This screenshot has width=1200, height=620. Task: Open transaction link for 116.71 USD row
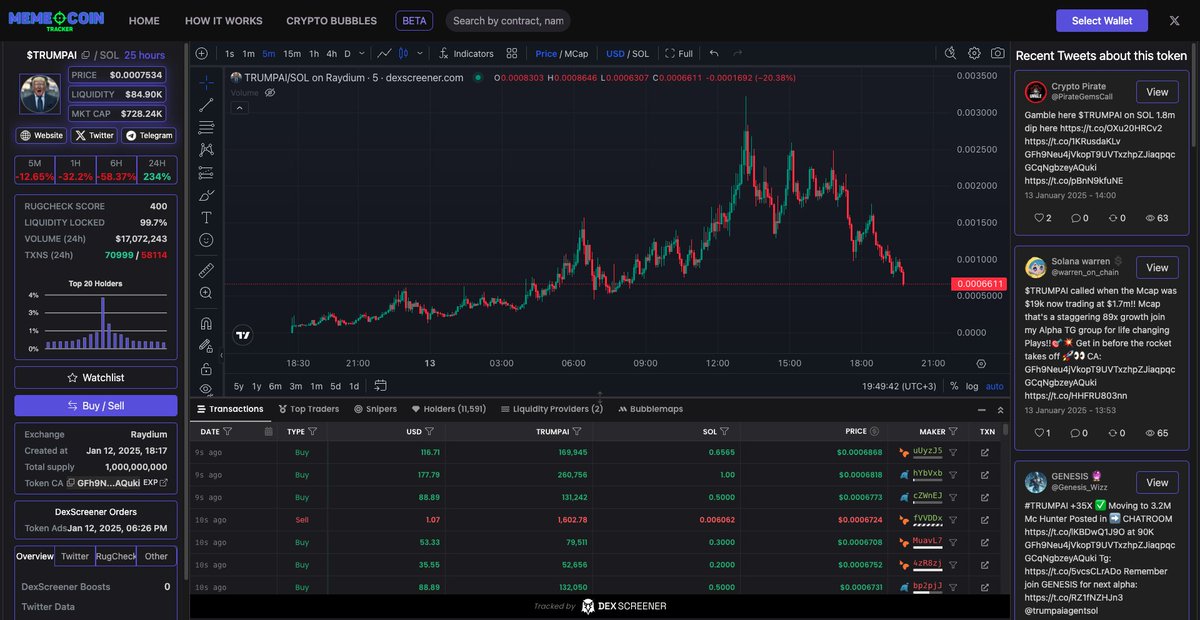tap(985, 452)
